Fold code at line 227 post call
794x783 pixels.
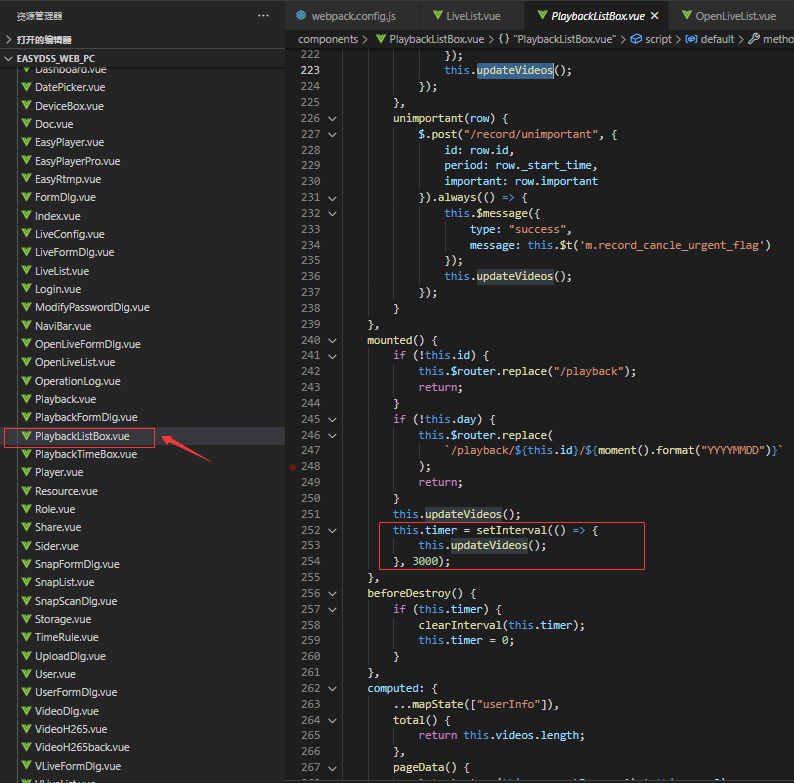point(332,135)
